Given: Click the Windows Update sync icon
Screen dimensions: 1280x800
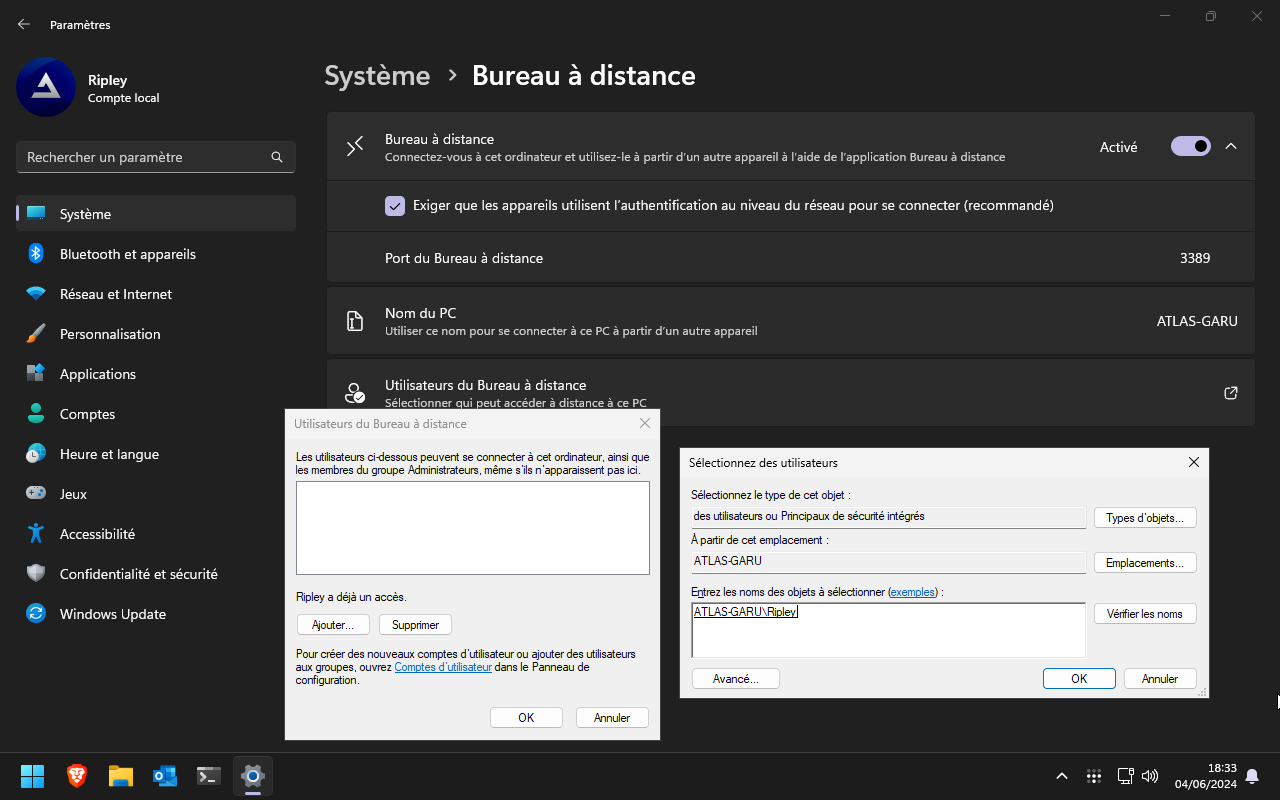Looking at the screenshot, I should [36, 614].
